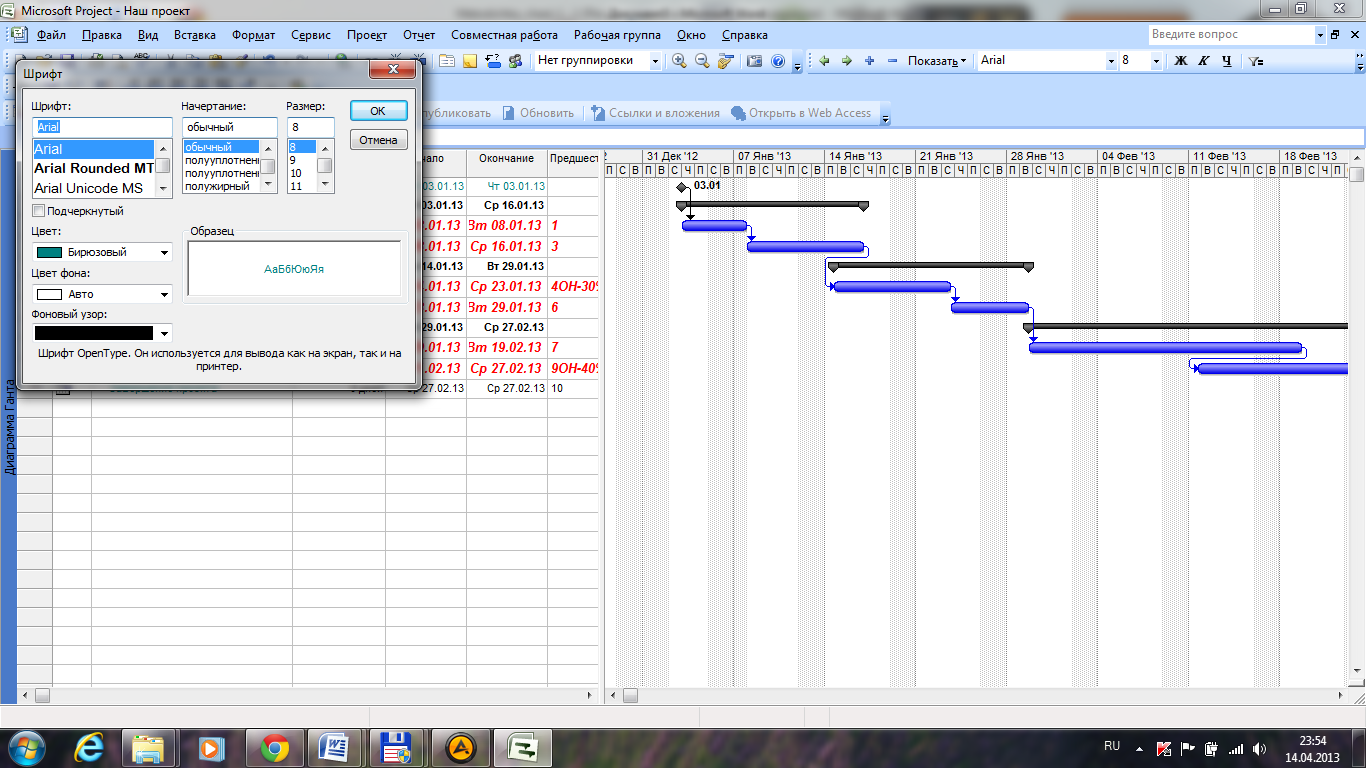
Task: Click the Hide Subtasks minus icon
Action: tap(892, 61)
